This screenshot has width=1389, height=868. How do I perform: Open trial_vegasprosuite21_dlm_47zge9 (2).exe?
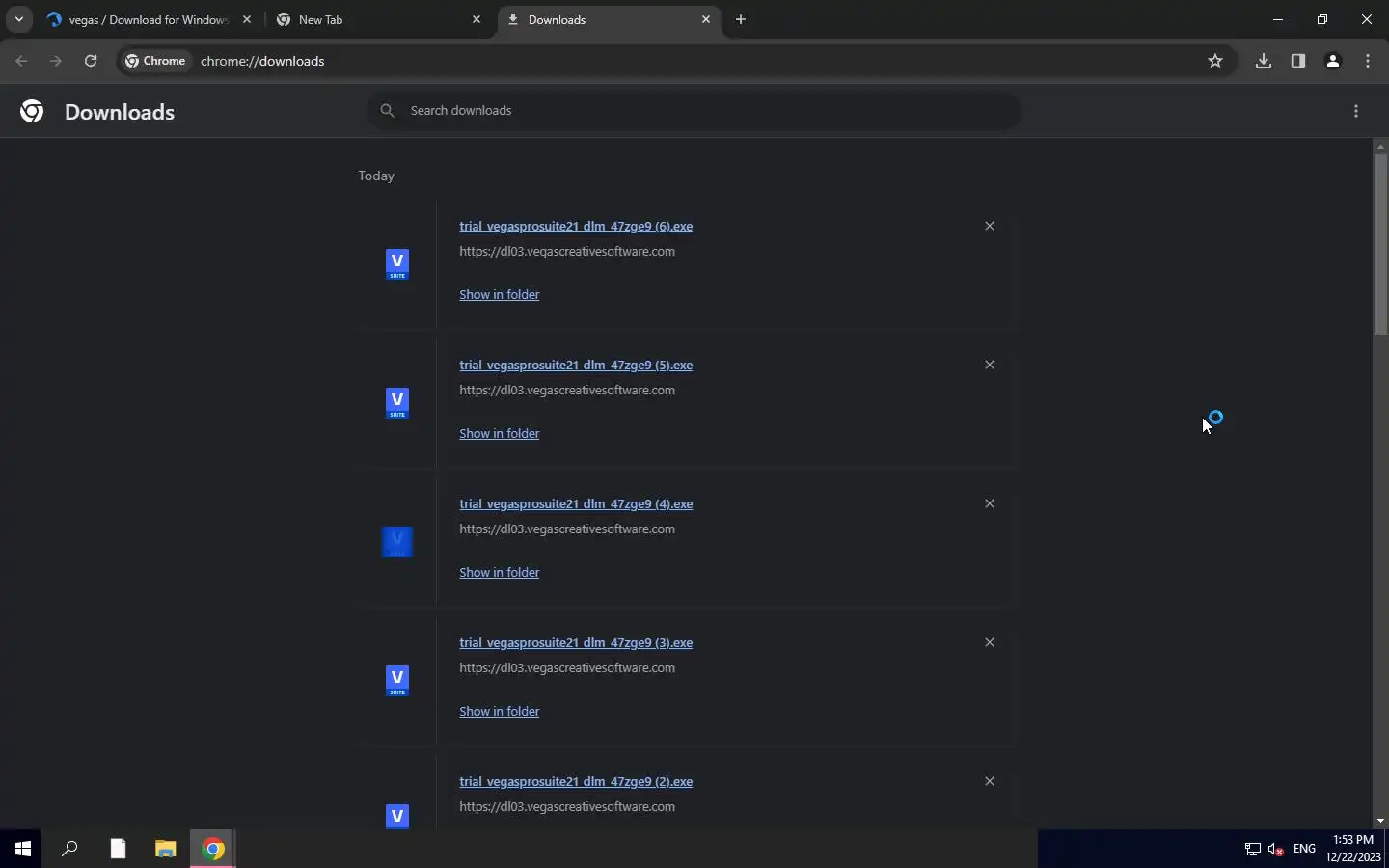pos(576,781)
